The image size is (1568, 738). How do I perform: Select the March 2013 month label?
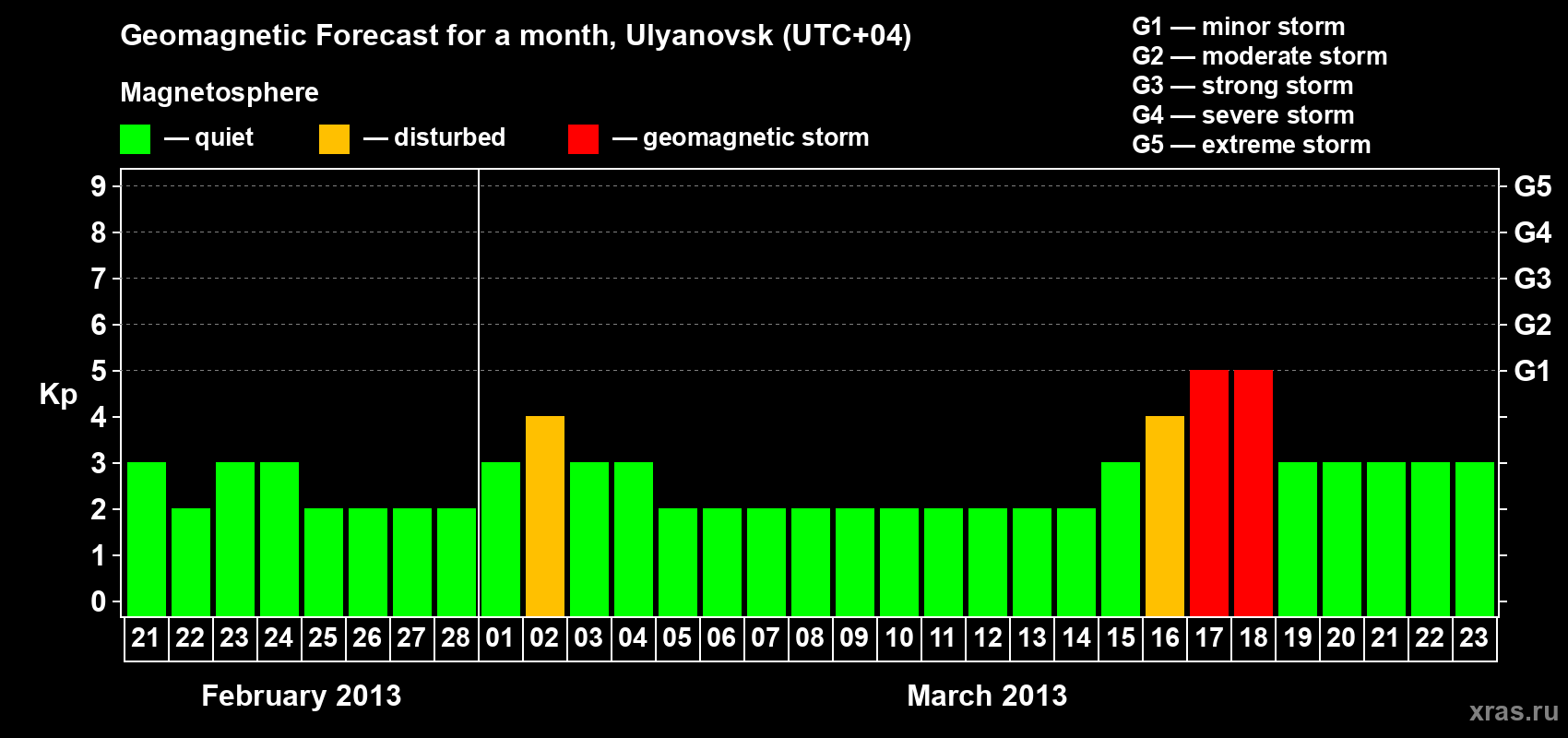click(x=987, y=696)
